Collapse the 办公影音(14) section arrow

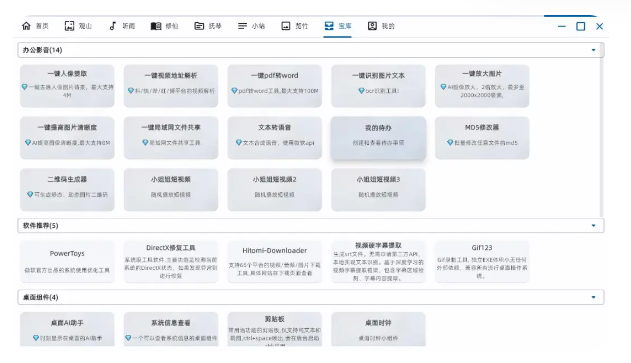(x=594, y=50)
